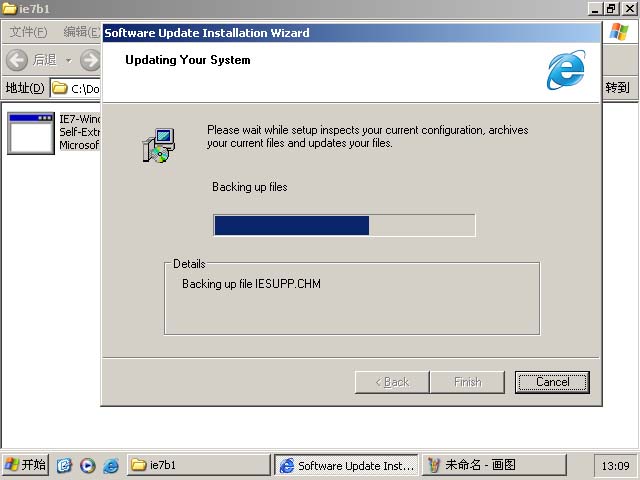This screenshot has width=640, height=480.
Task: Click the Windows flag logo in Explorer
Action: 619,32
